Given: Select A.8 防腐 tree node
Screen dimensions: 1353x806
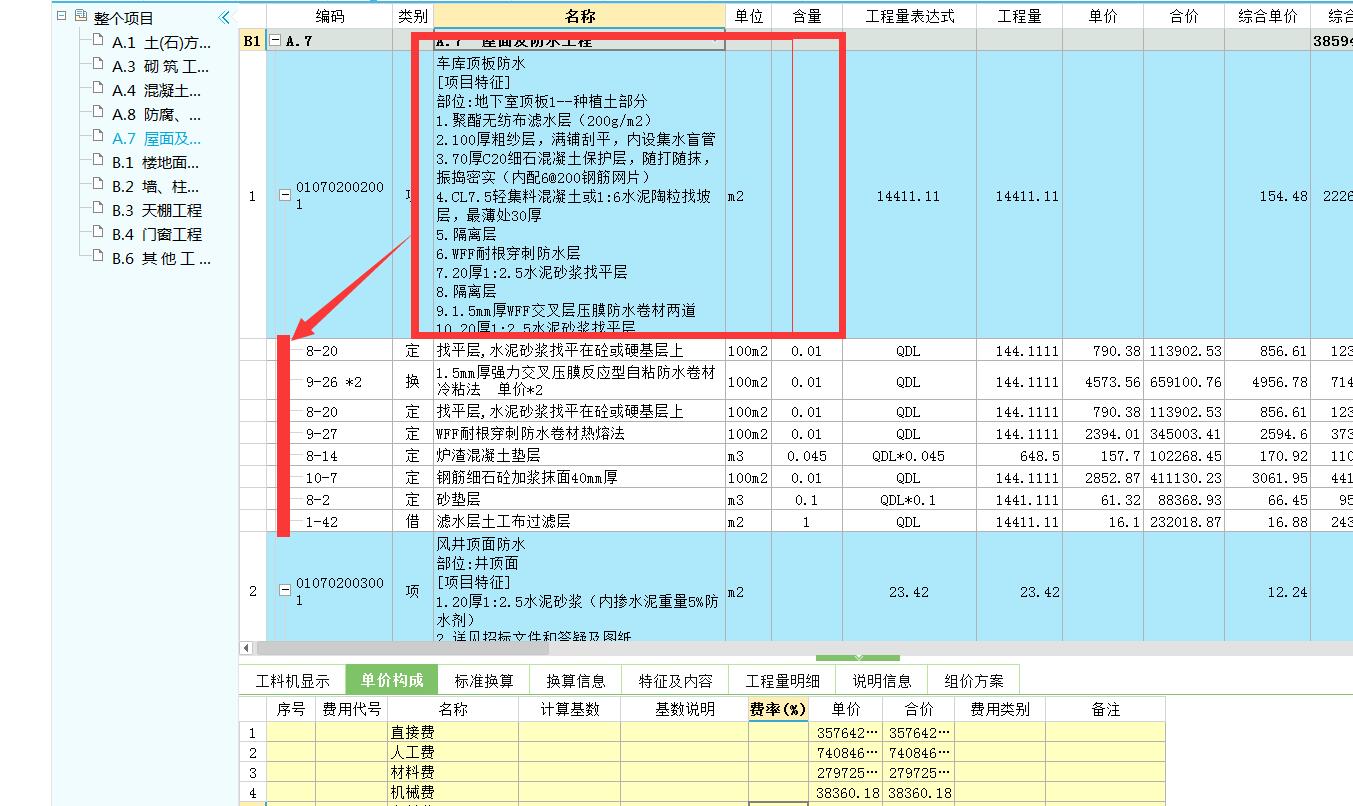Looking at the screenshot, I should coord(156,114).
